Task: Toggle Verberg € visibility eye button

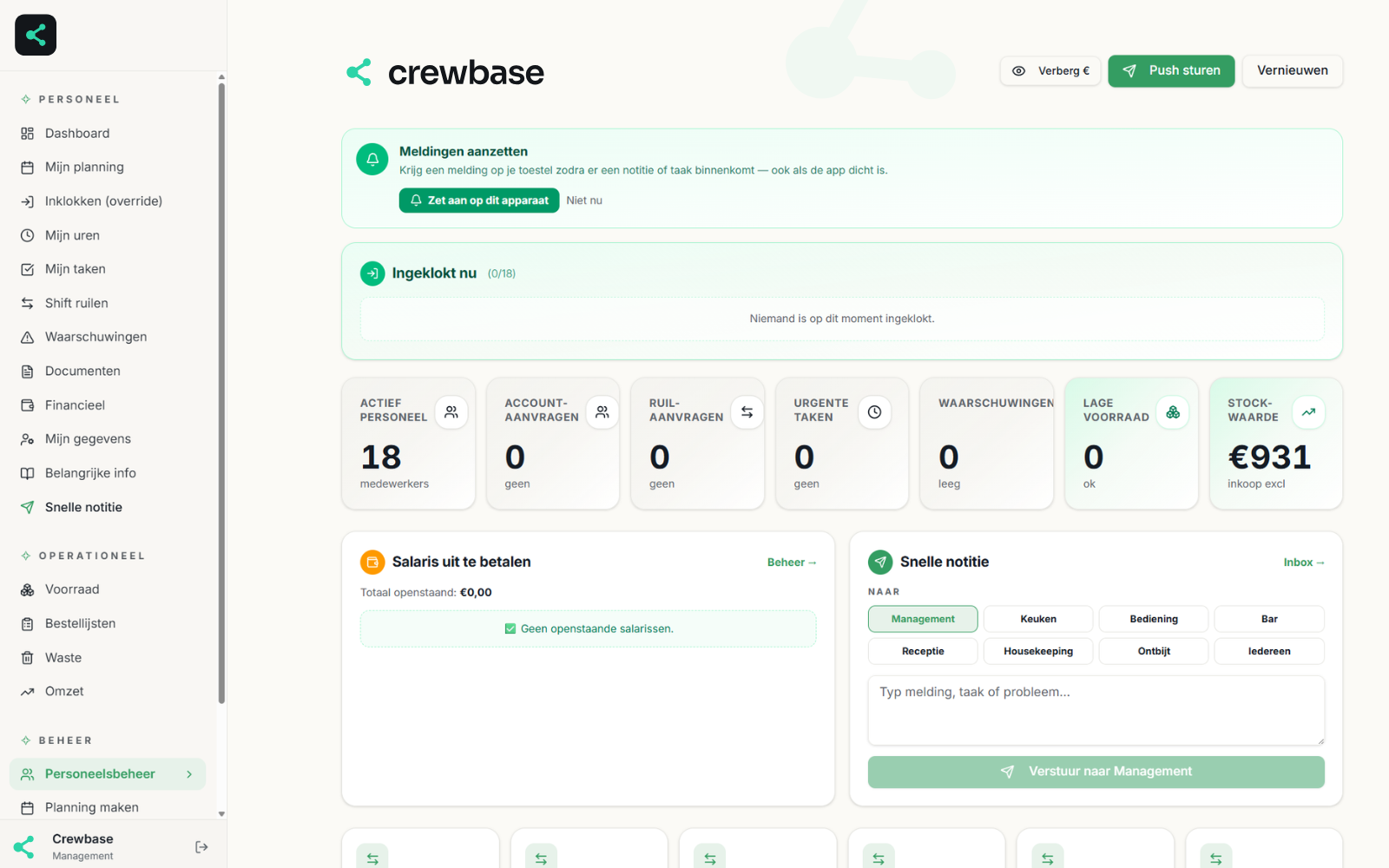Action: click(x=1050, y=71)
